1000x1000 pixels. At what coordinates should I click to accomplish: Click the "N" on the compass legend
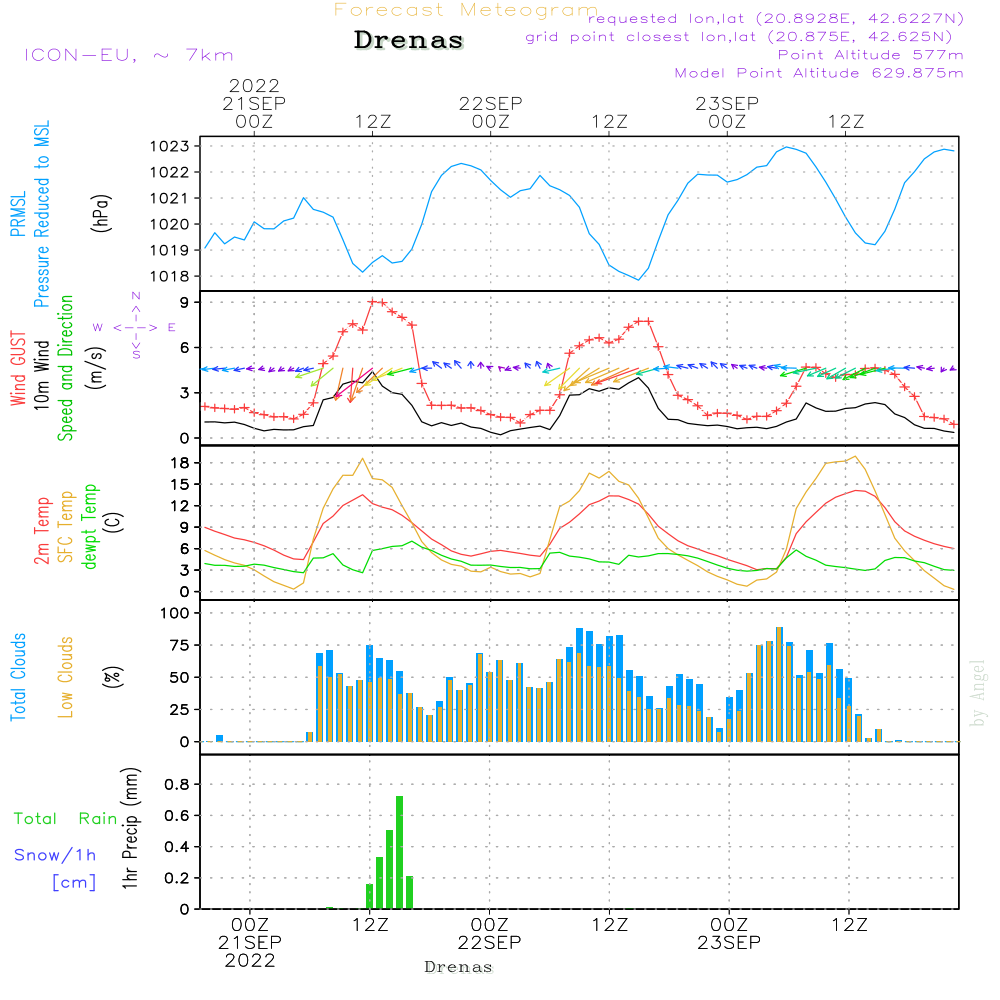136,296
